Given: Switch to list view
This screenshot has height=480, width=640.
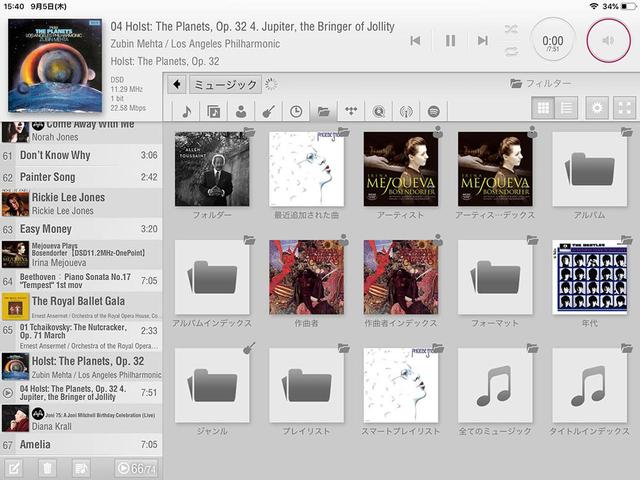Looking at the screenshot, I should click(566, 108).
